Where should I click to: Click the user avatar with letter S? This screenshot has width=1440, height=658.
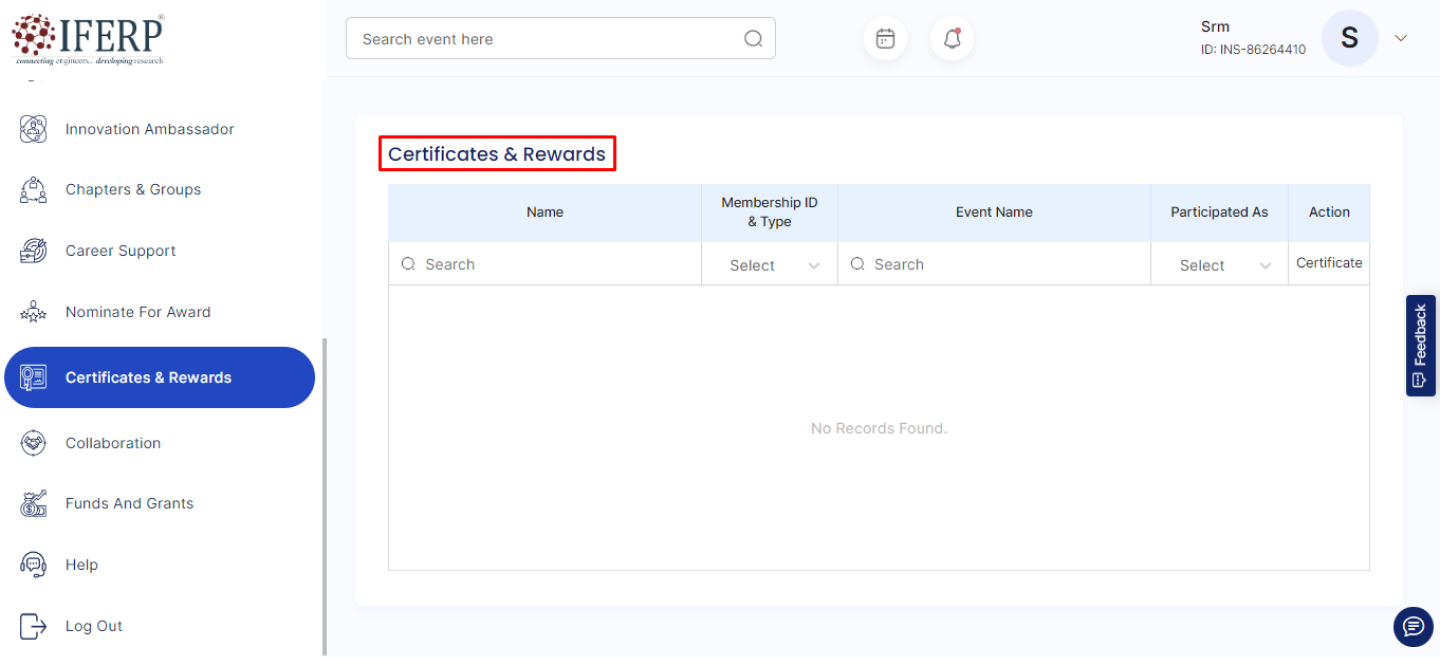click(x=1349, y=39)
